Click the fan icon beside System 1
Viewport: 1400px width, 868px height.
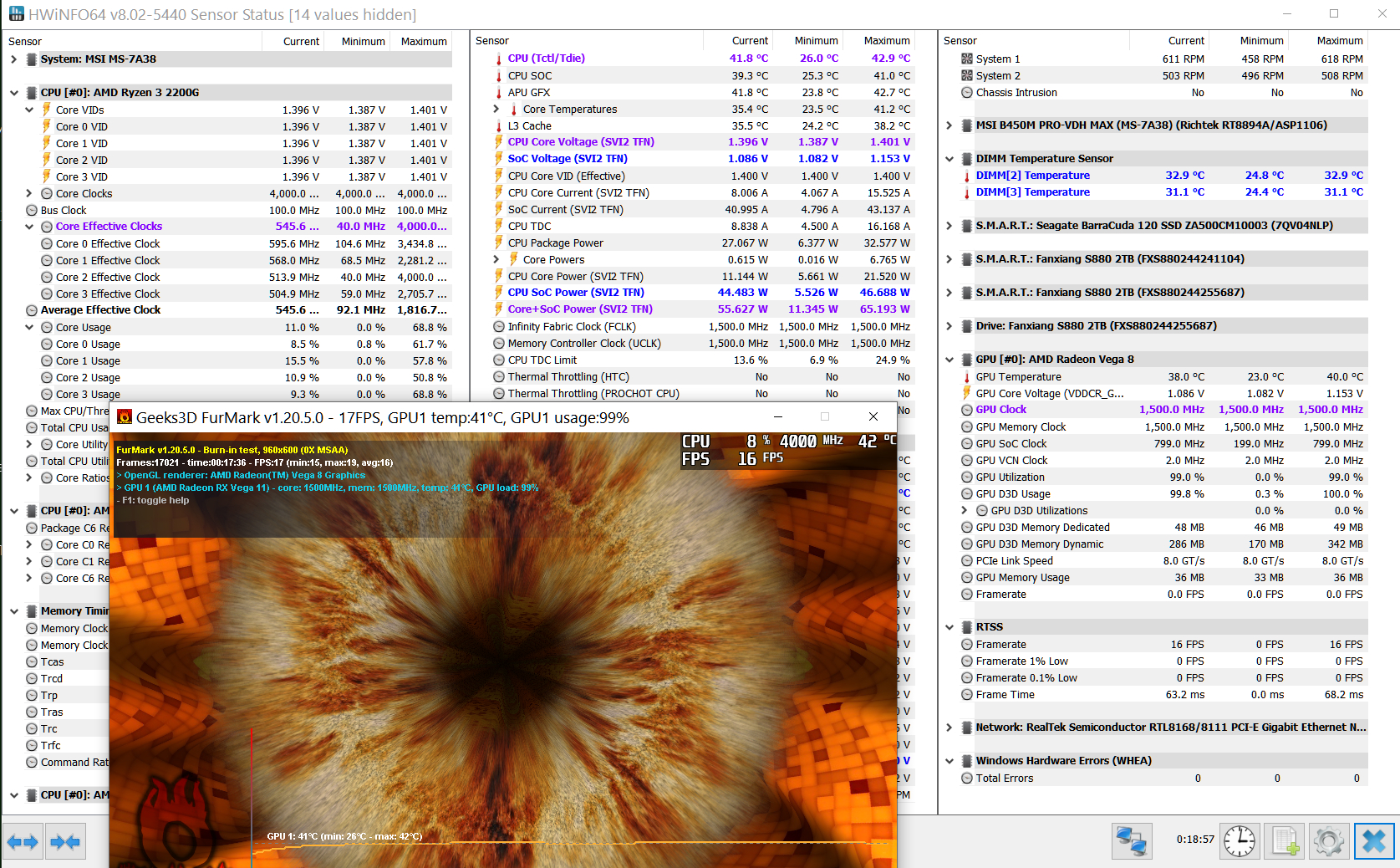(x=967, y=59)
